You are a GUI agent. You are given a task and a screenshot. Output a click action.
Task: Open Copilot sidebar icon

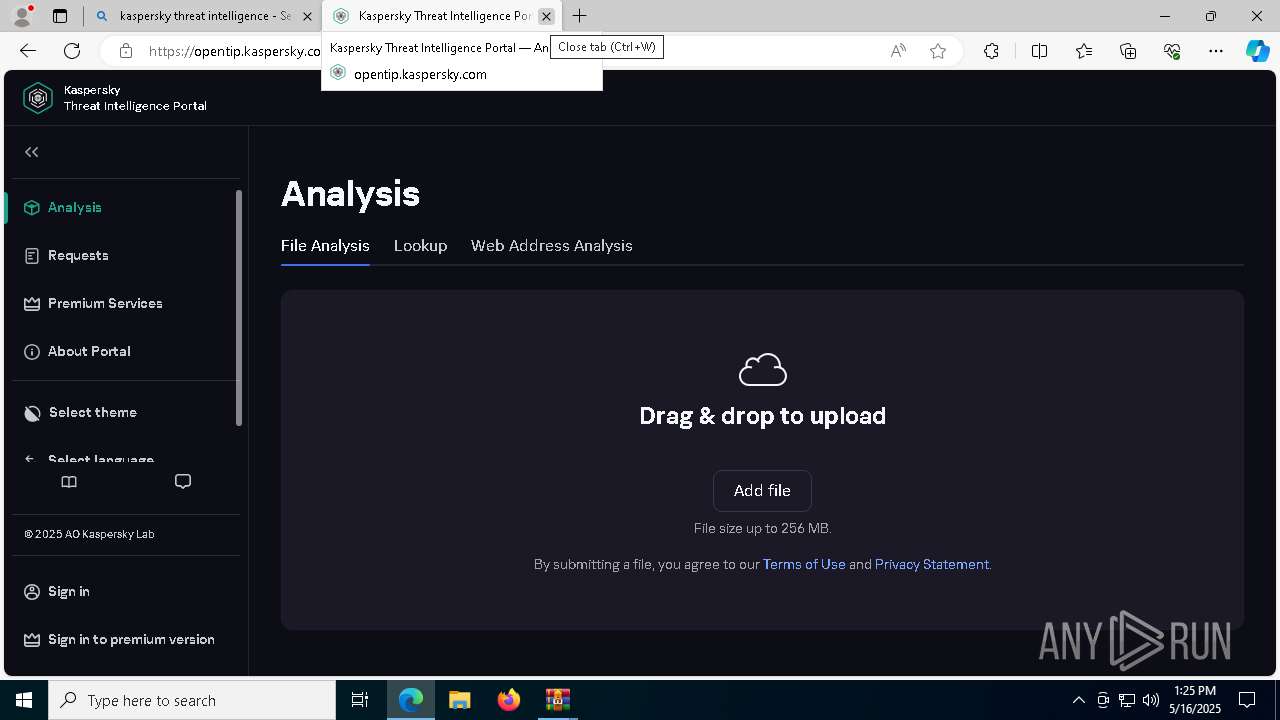[x=1257, y=51]
